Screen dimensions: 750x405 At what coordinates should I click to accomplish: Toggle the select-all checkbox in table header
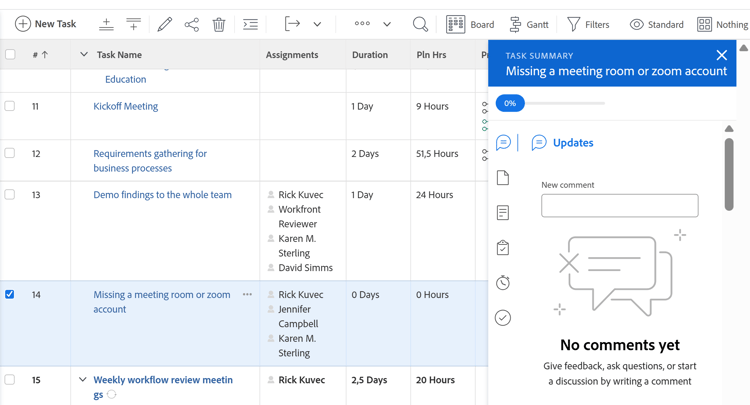click(x=10, y=55)
